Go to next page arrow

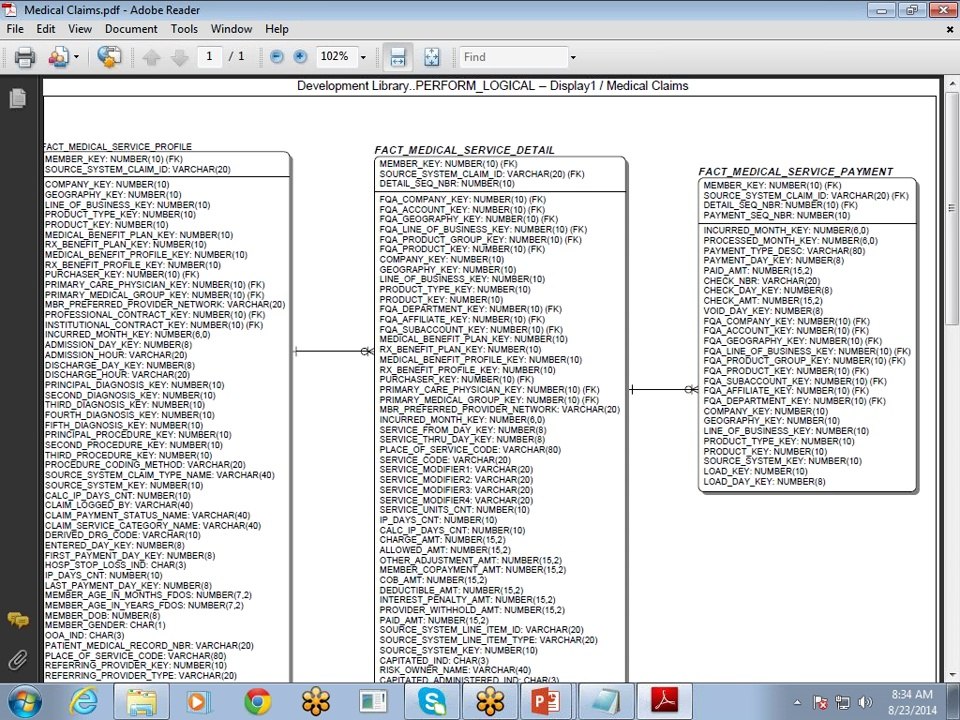179,58
